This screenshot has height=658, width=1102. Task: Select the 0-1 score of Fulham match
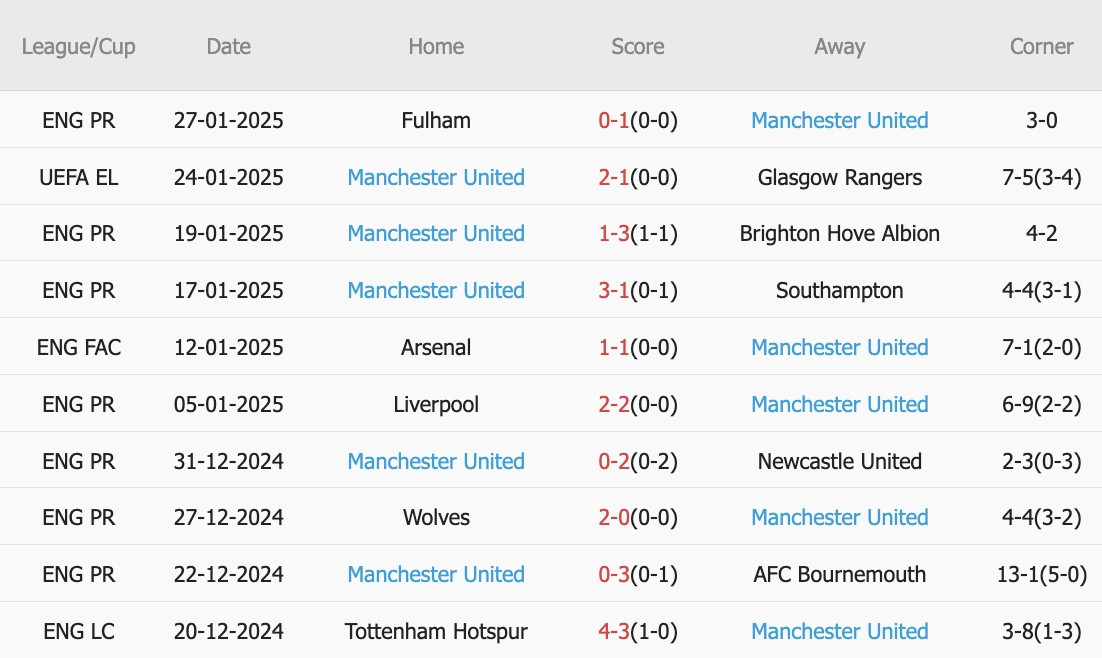pos(614,120)
